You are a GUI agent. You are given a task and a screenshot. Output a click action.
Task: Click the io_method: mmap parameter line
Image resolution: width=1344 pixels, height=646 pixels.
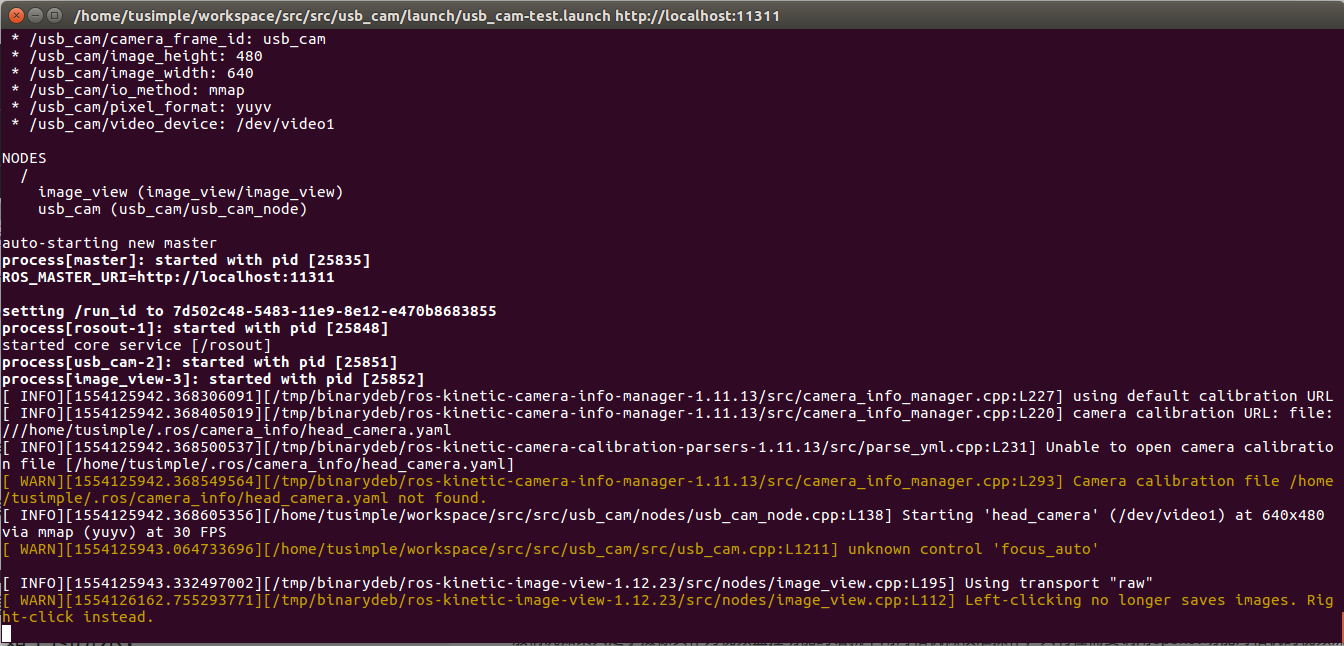coord(127,90)
